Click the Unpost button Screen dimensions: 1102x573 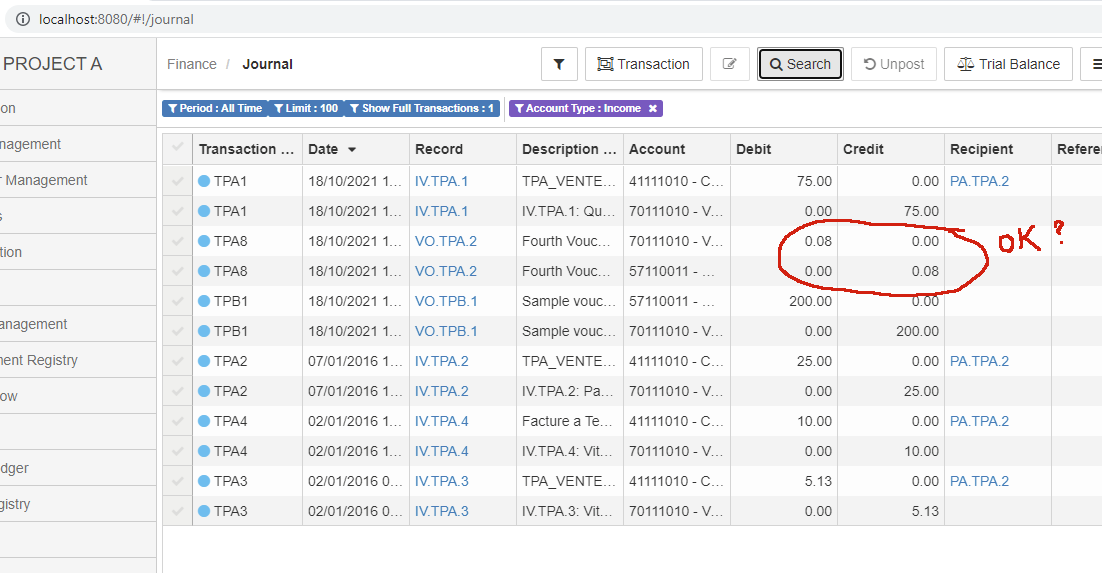tap(894, 64)
